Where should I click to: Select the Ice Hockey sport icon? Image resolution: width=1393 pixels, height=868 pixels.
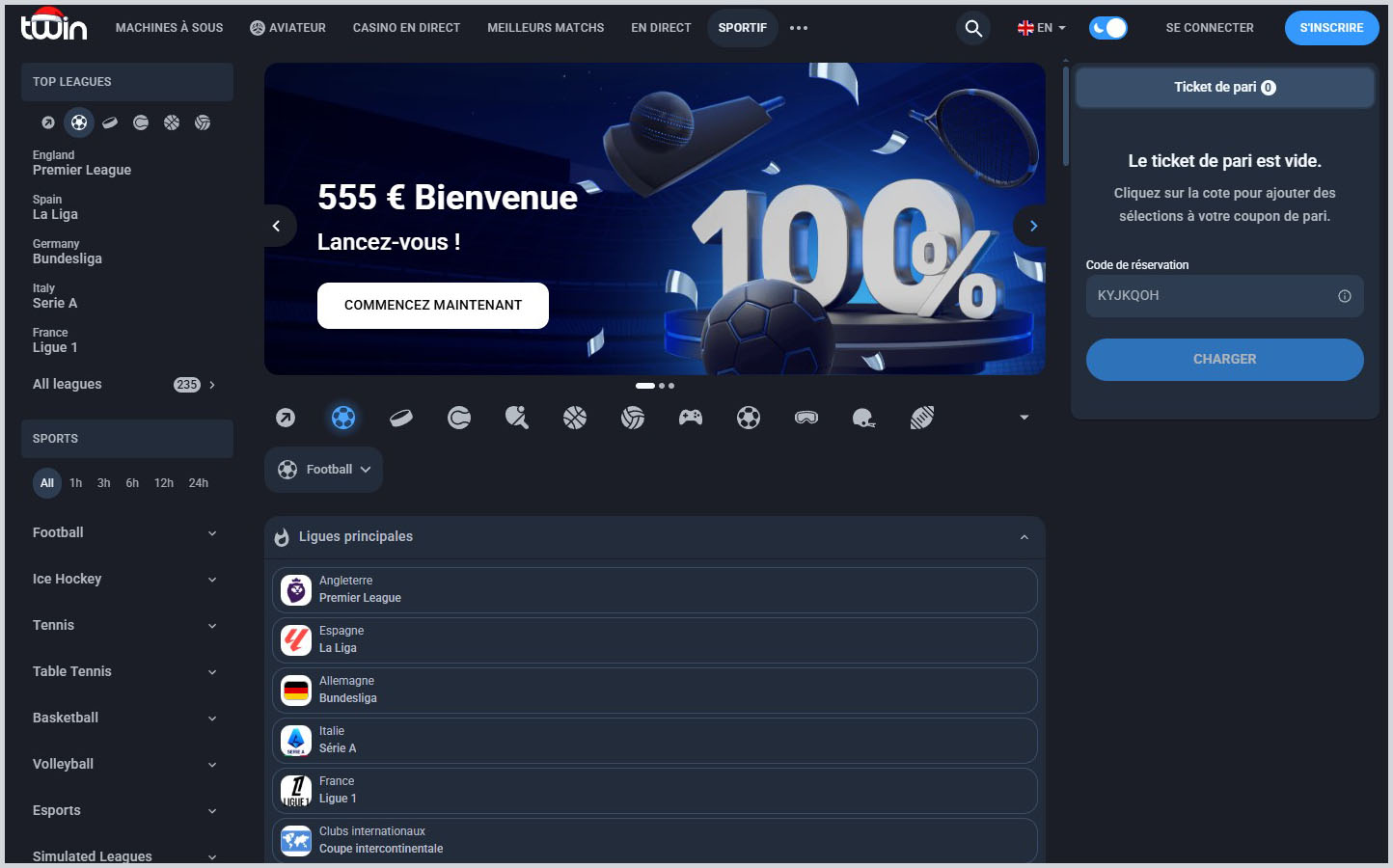(x=401, y=417)
